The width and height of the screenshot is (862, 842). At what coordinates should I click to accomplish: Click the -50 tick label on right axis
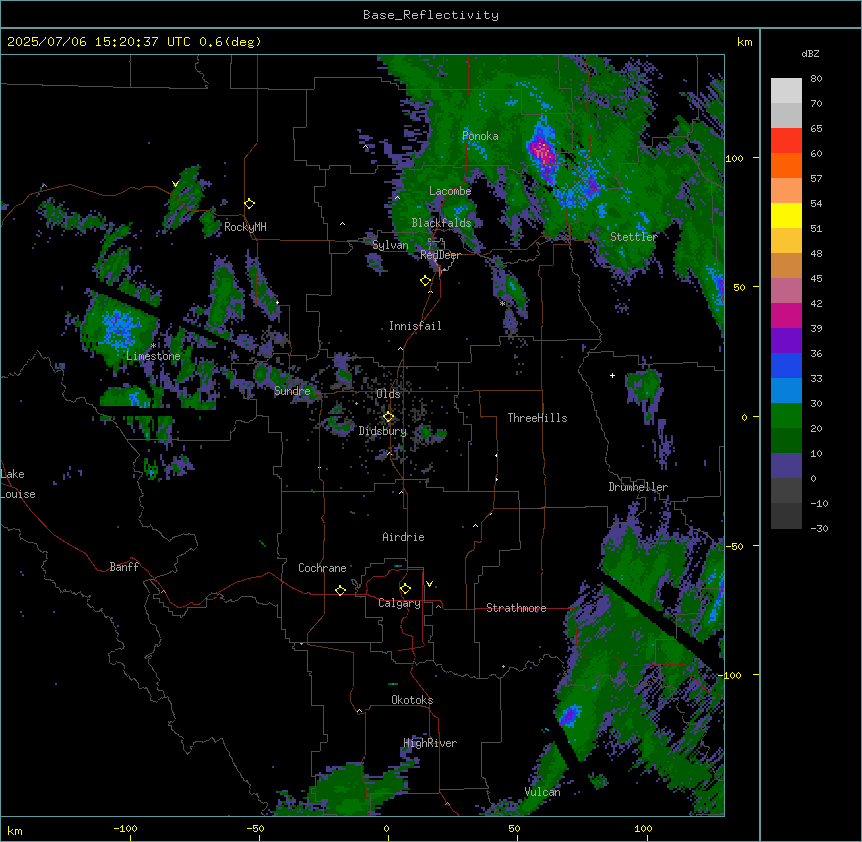pos(734,546)
